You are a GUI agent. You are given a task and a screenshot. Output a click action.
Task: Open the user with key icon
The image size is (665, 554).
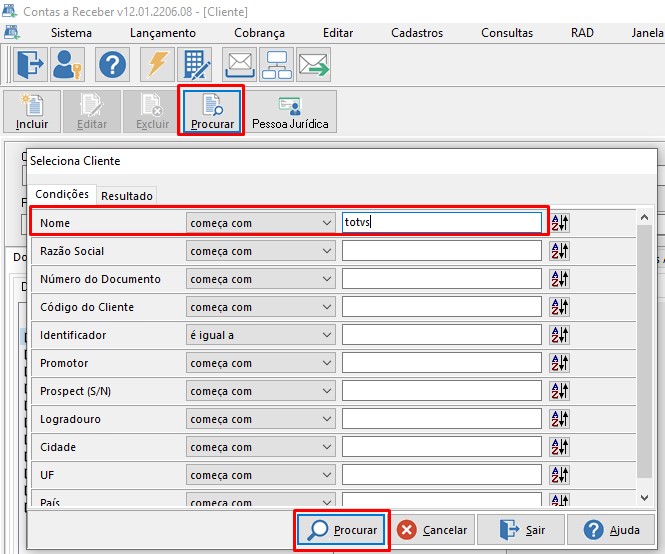pos(67,64)
